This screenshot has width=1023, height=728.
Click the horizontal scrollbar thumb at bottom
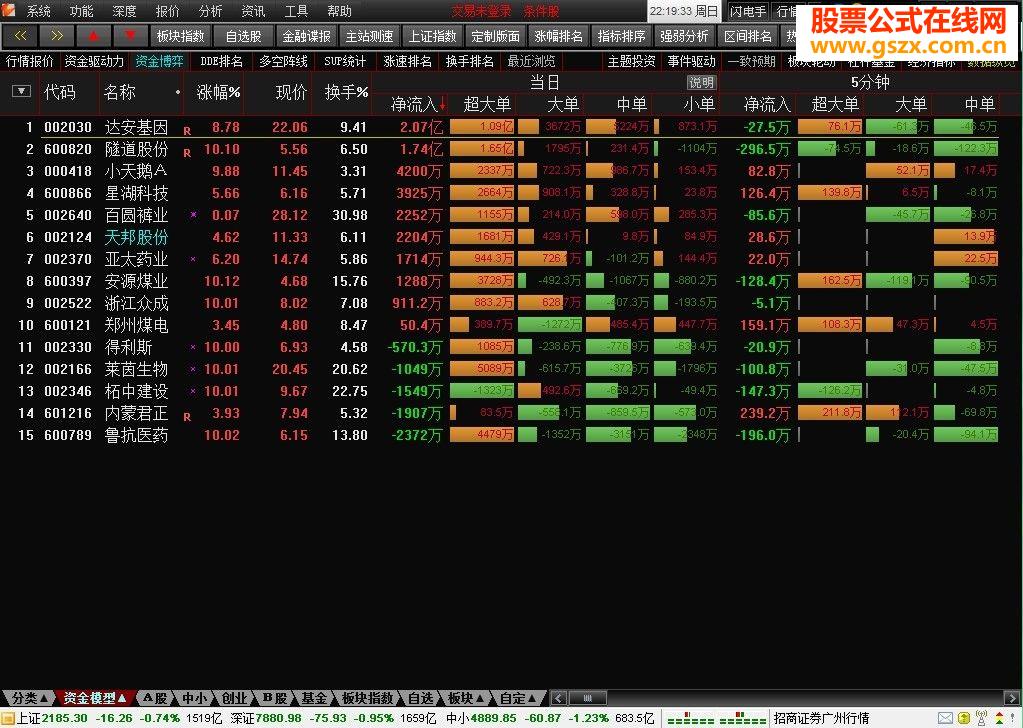tap(588, 698)
